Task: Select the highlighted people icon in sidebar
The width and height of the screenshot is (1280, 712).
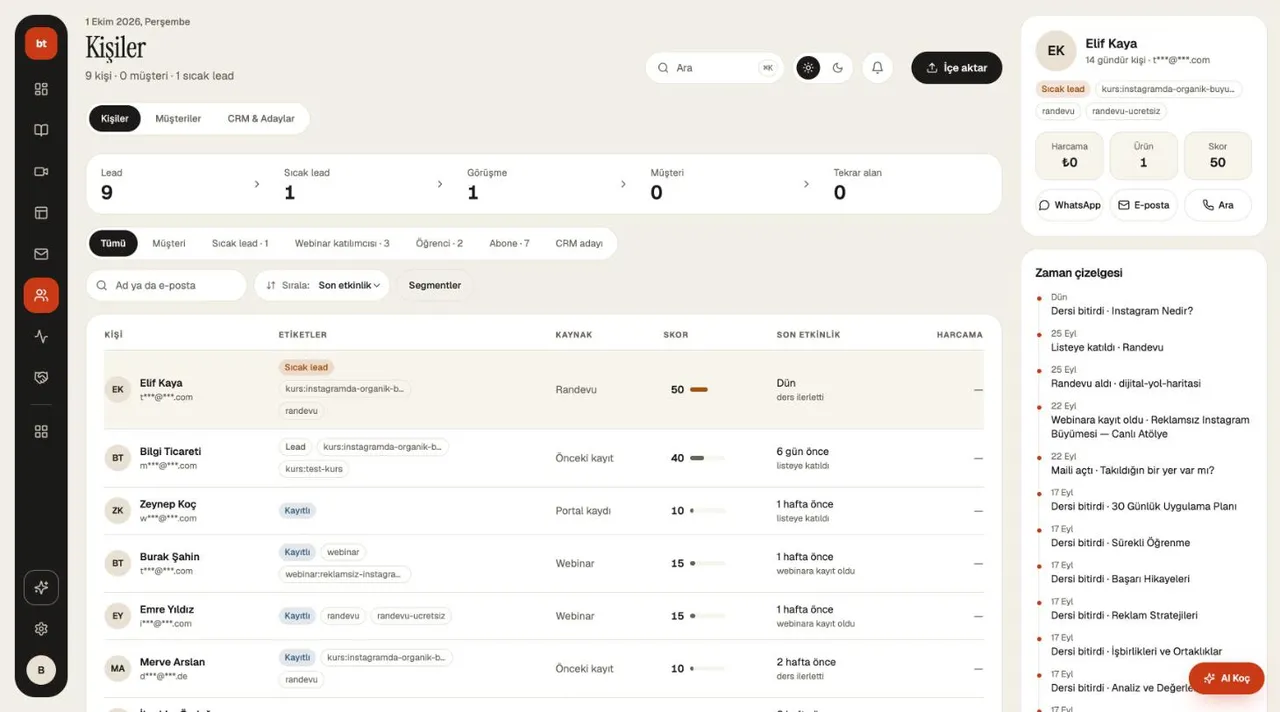Action: tap(41, 295)
